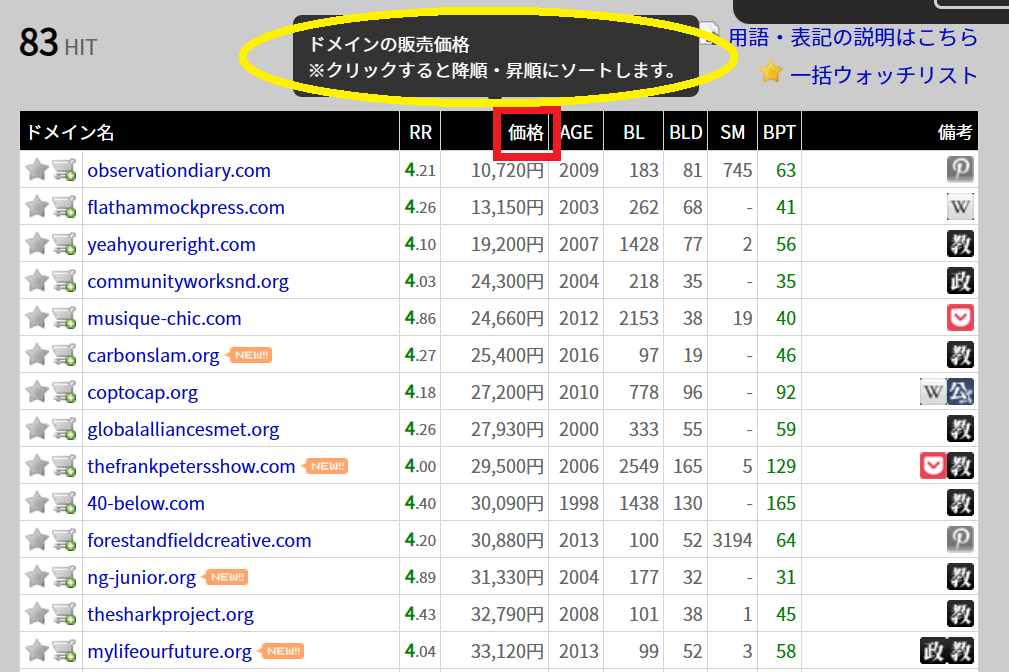Click Pinterest icon on observationdiary.com row

pos(960,170)
